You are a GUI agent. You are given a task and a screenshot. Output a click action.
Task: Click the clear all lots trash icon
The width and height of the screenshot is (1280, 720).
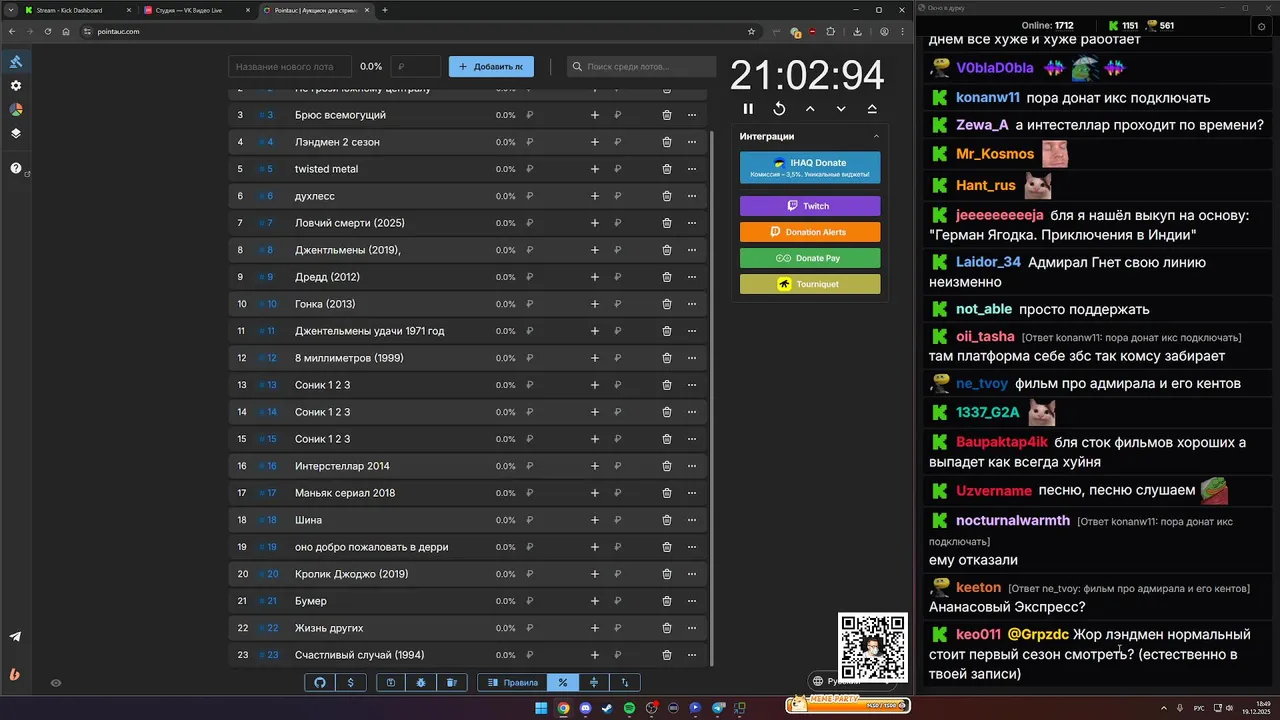point(451,682)
